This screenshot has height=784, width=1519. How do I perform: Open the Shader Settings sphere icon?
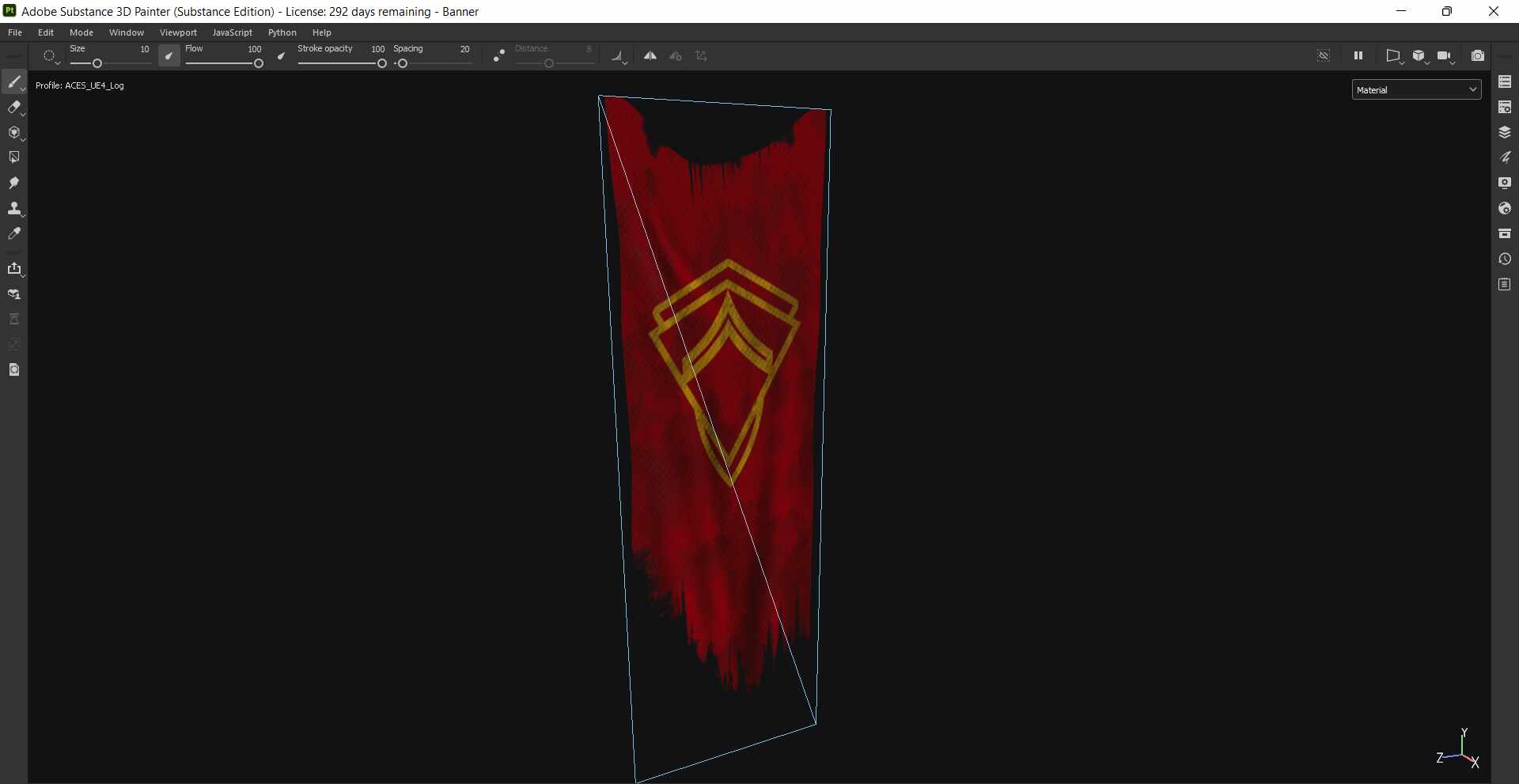(1505, 208)
